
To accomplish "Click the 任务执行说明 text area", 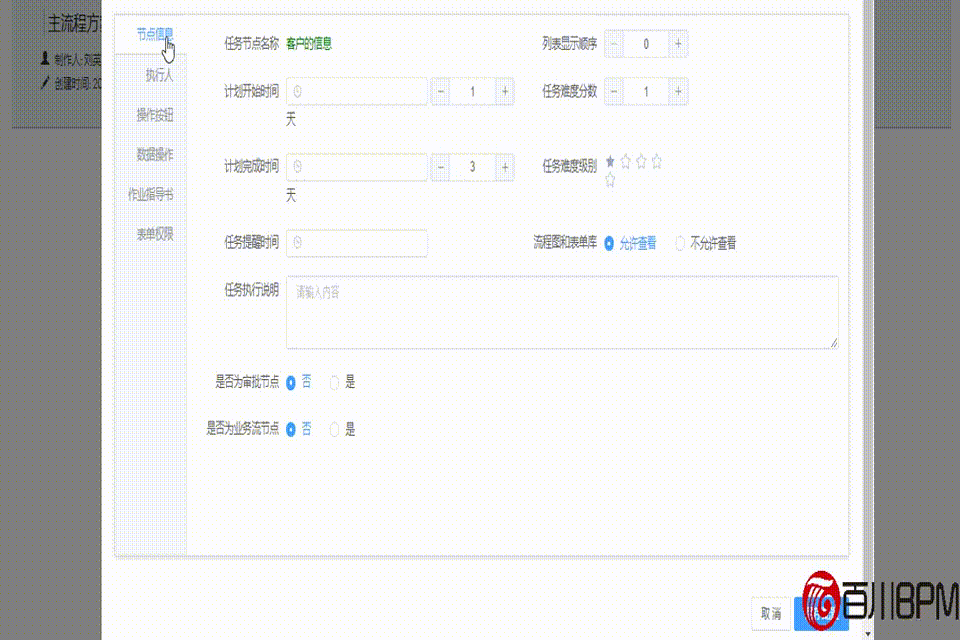I will 562,312.
